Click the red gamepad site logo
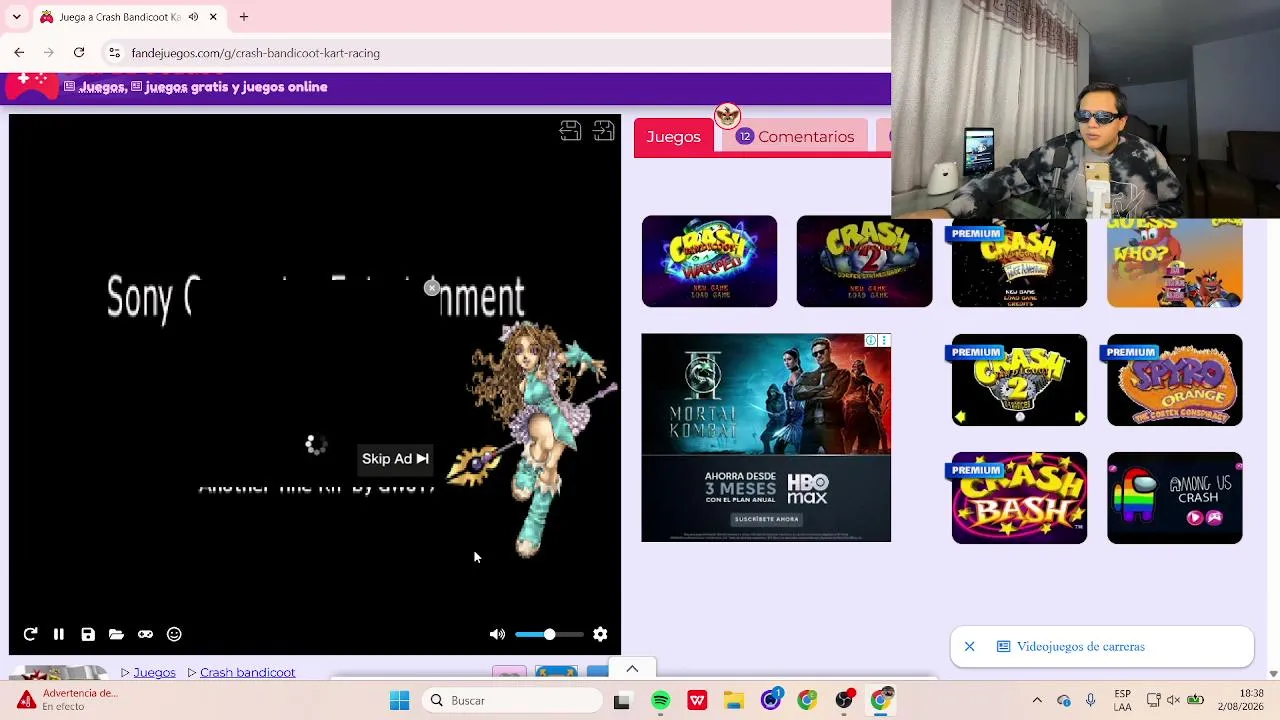This screenshot has width=1280, height=720. click(31, 84)
